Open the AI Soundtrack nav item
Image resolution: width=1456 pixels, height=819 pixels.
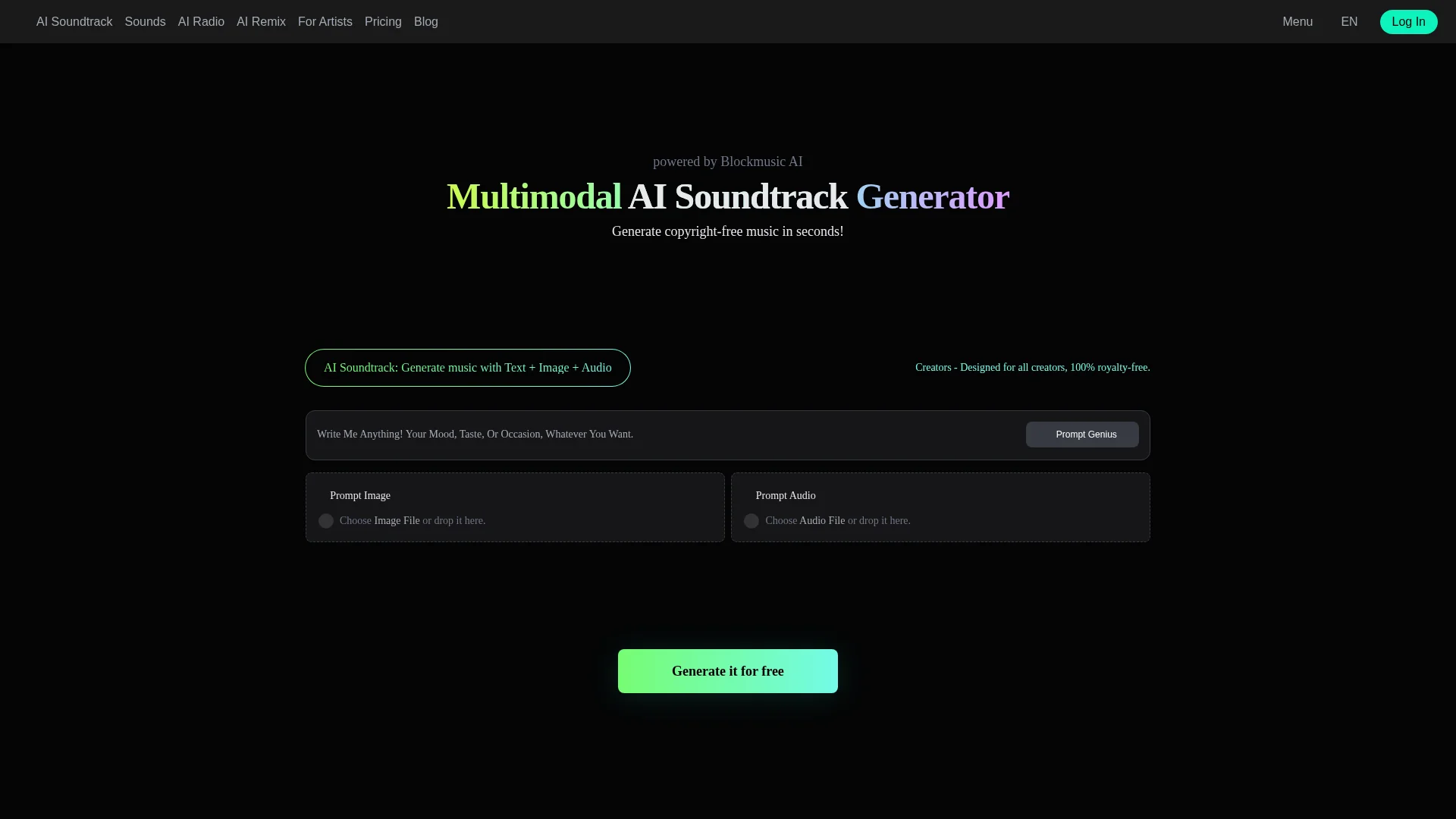74,22
